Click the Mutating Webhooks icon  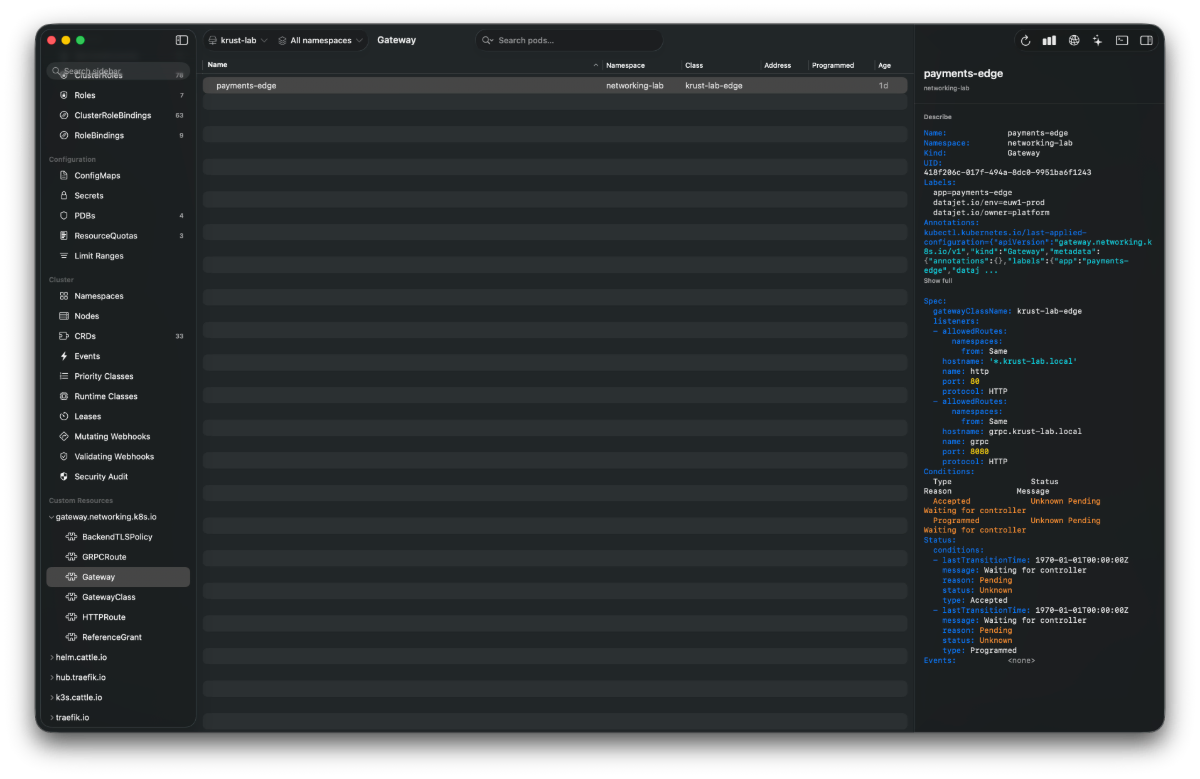[64, 436]
